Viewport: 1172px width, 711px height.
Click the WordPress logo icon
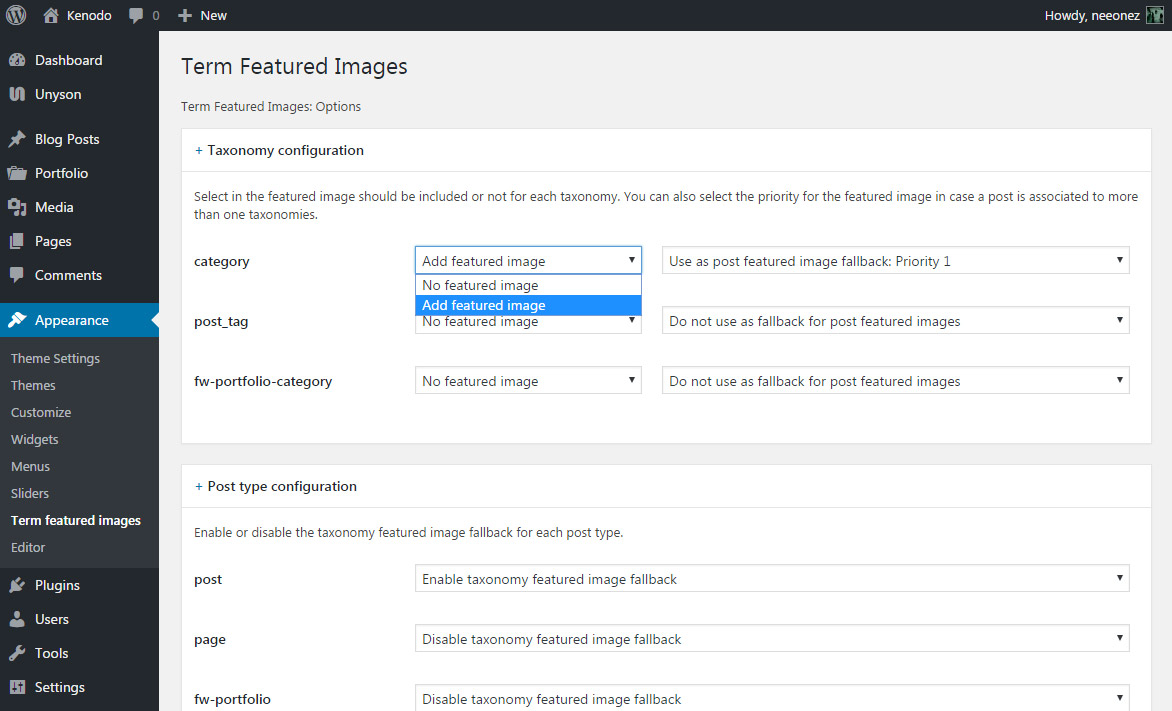(16, 15)
